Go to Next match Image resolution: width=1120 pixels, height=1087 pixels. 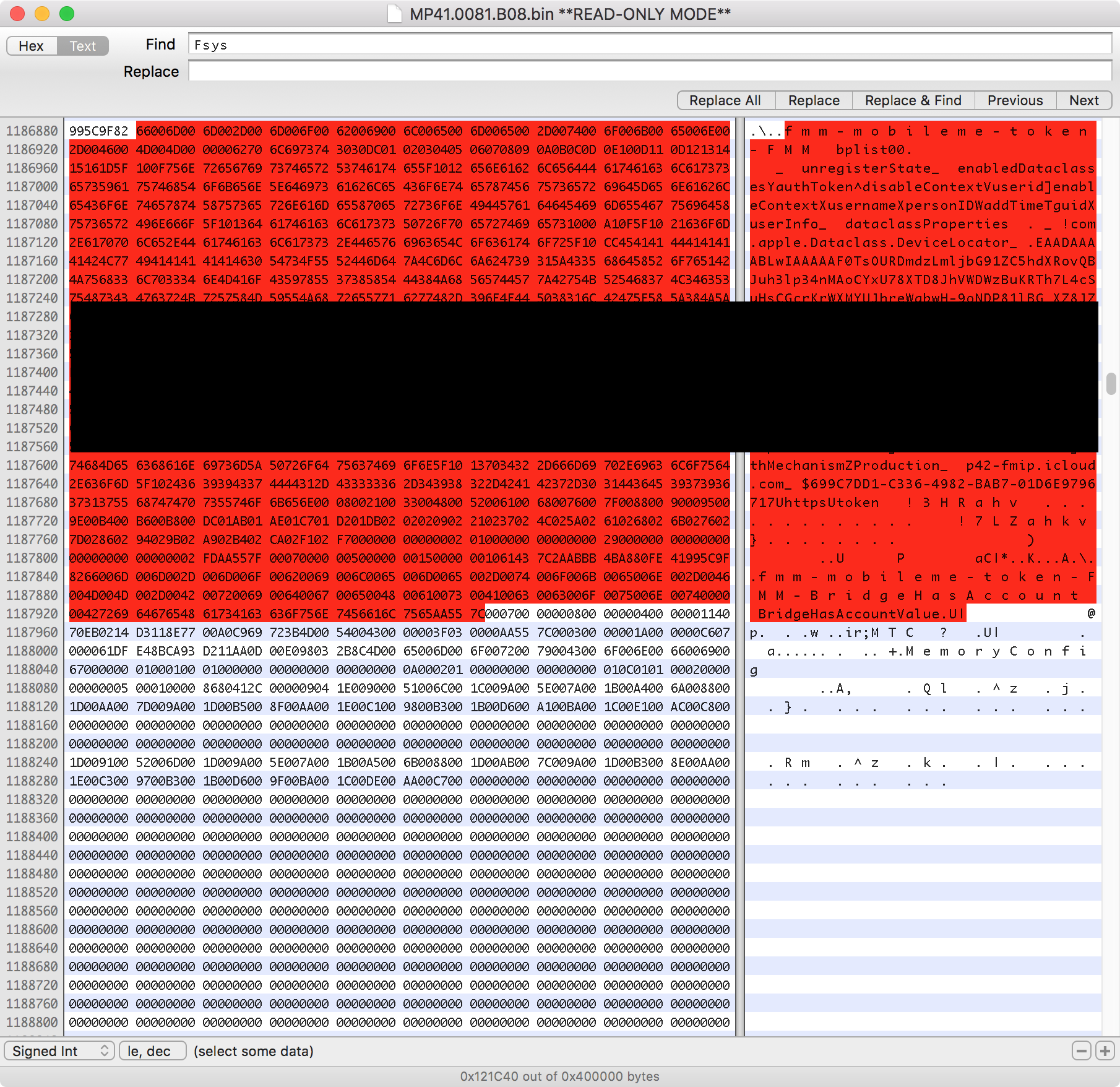(1084, 100)
